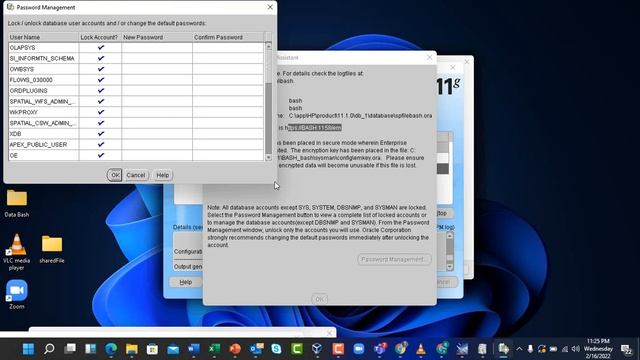Viewport: 640px width, 360px height.
Task: Toggle lock checkbox for OLAPSYS account
Action: pyautogui.click(x=100, y=48)
